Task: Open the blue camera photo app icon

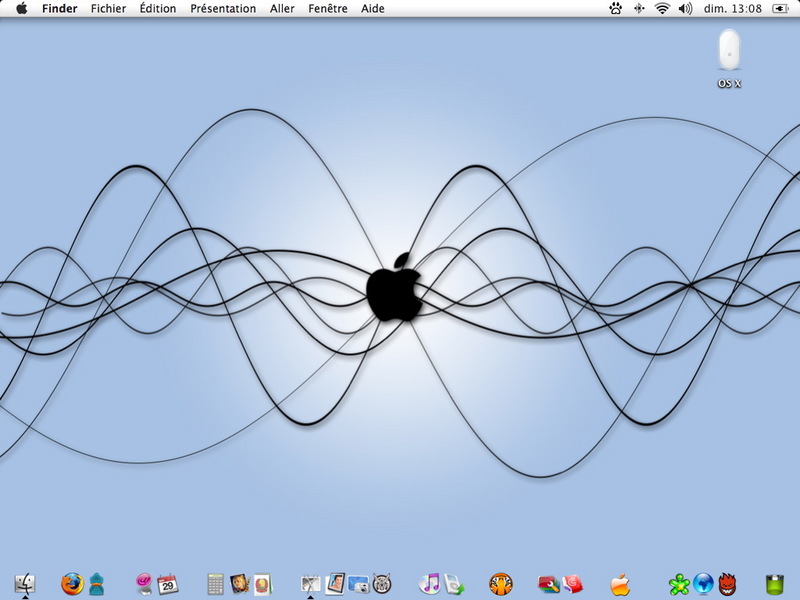Action: (358, 584)
